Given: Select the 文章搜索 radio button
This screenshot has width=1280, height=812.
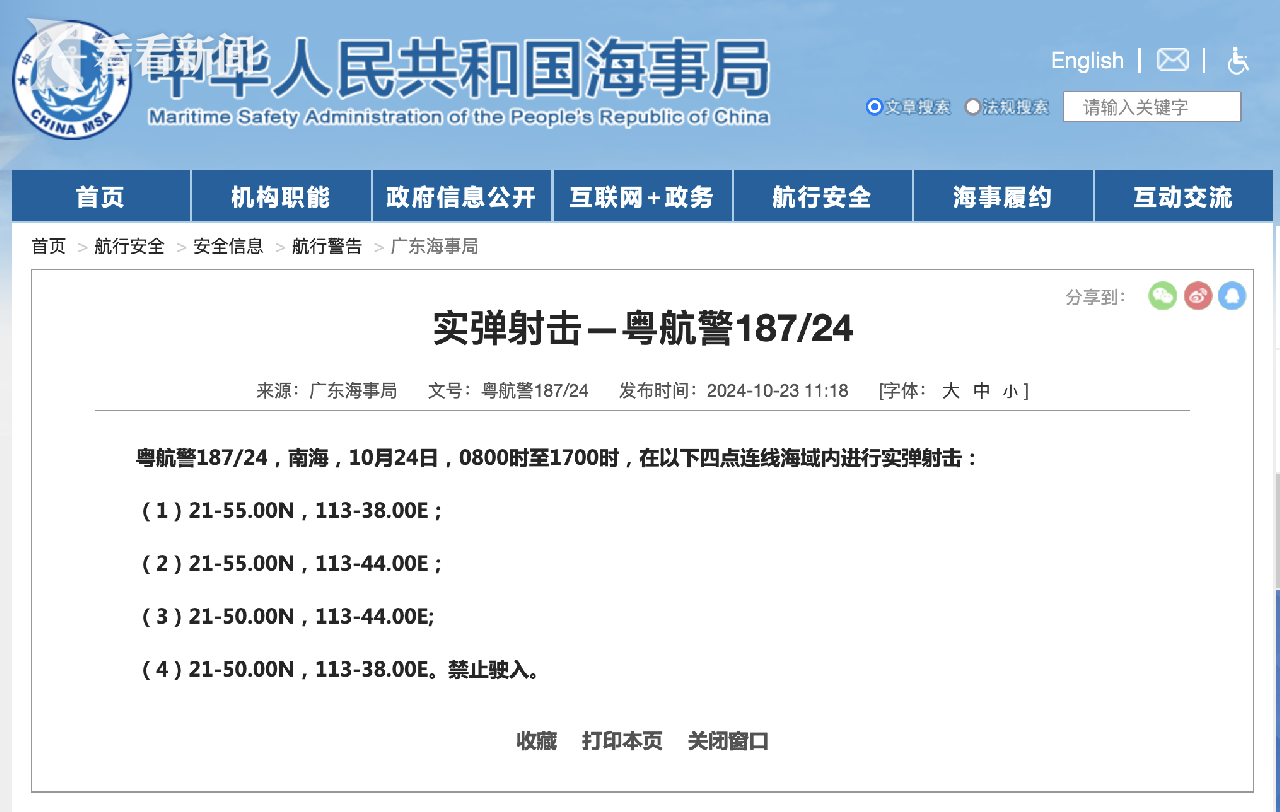Looking at the screenshot, I should coord(874,107).
